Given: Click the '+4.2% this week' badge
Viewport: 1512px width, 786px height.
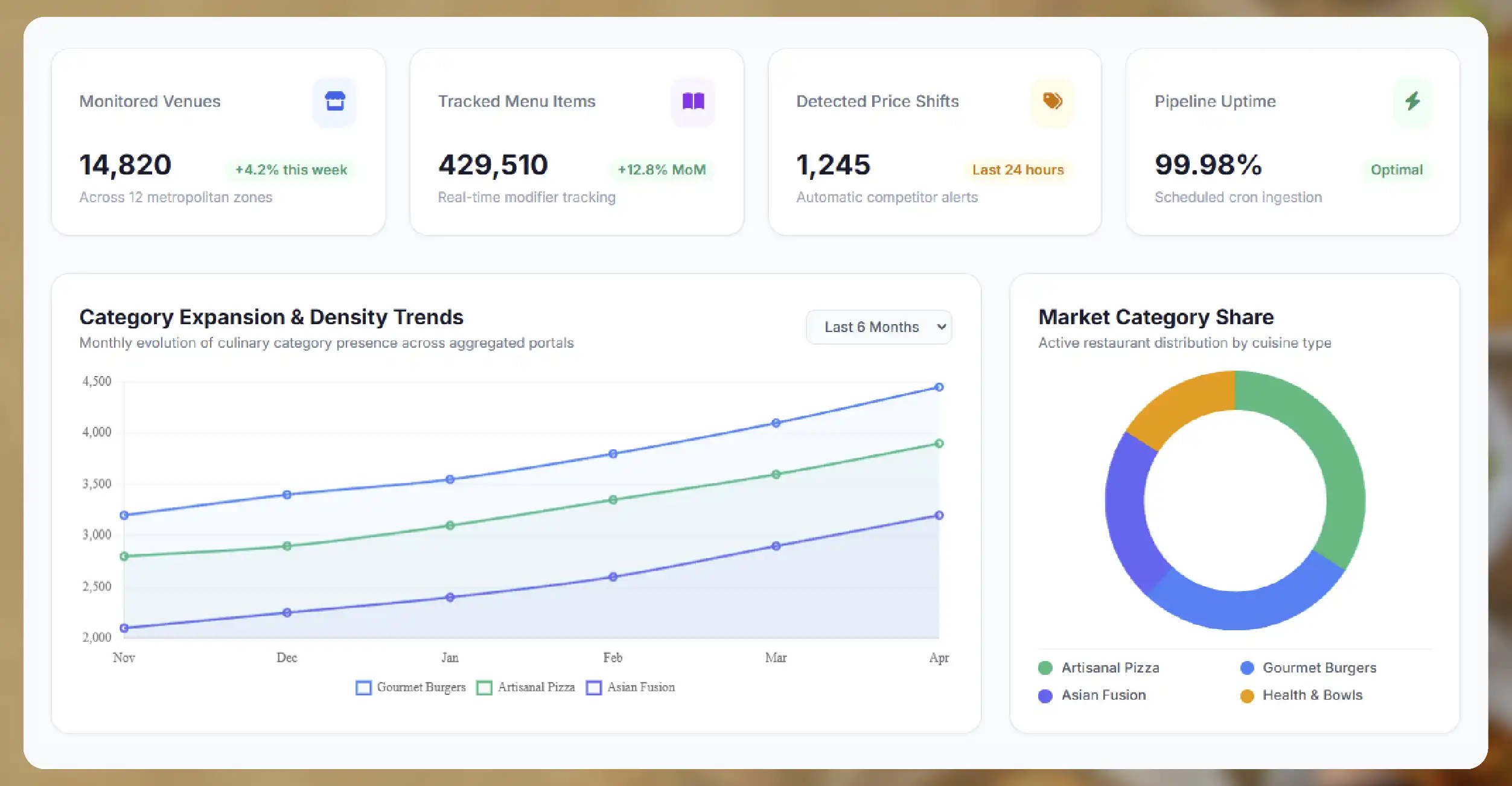Looking at the screenshot, I should [x=291, y=170].
